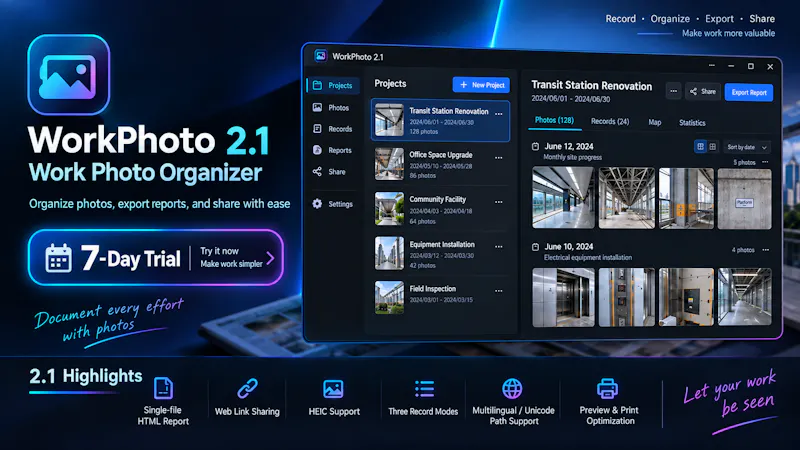Click the large WorkPhoto logo icon

coord(69,74)
